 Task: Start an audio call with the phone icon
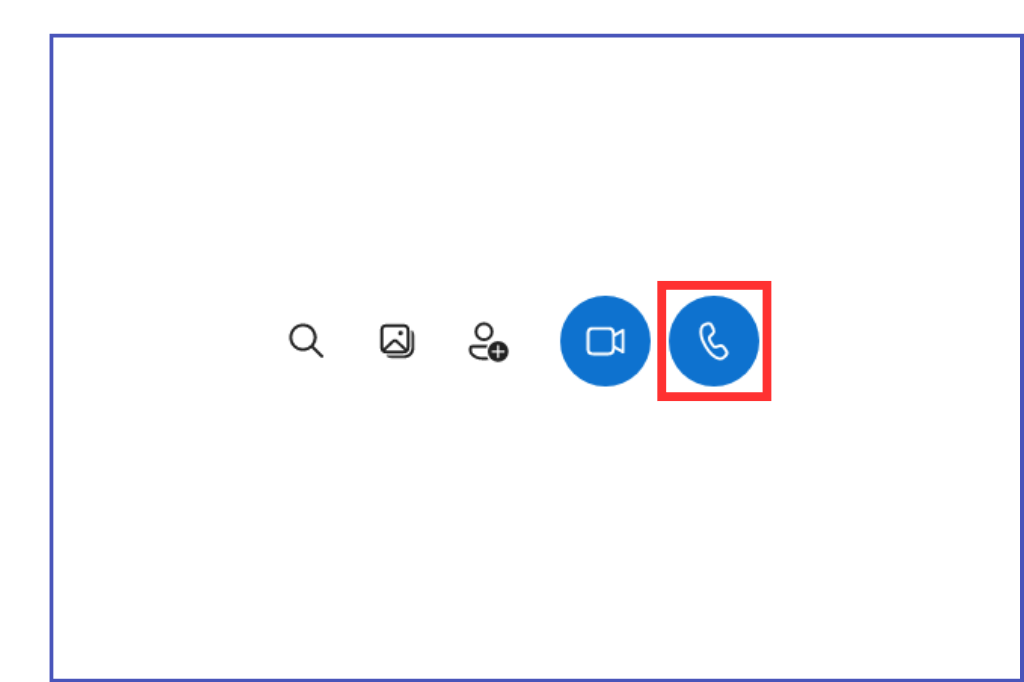714,341
